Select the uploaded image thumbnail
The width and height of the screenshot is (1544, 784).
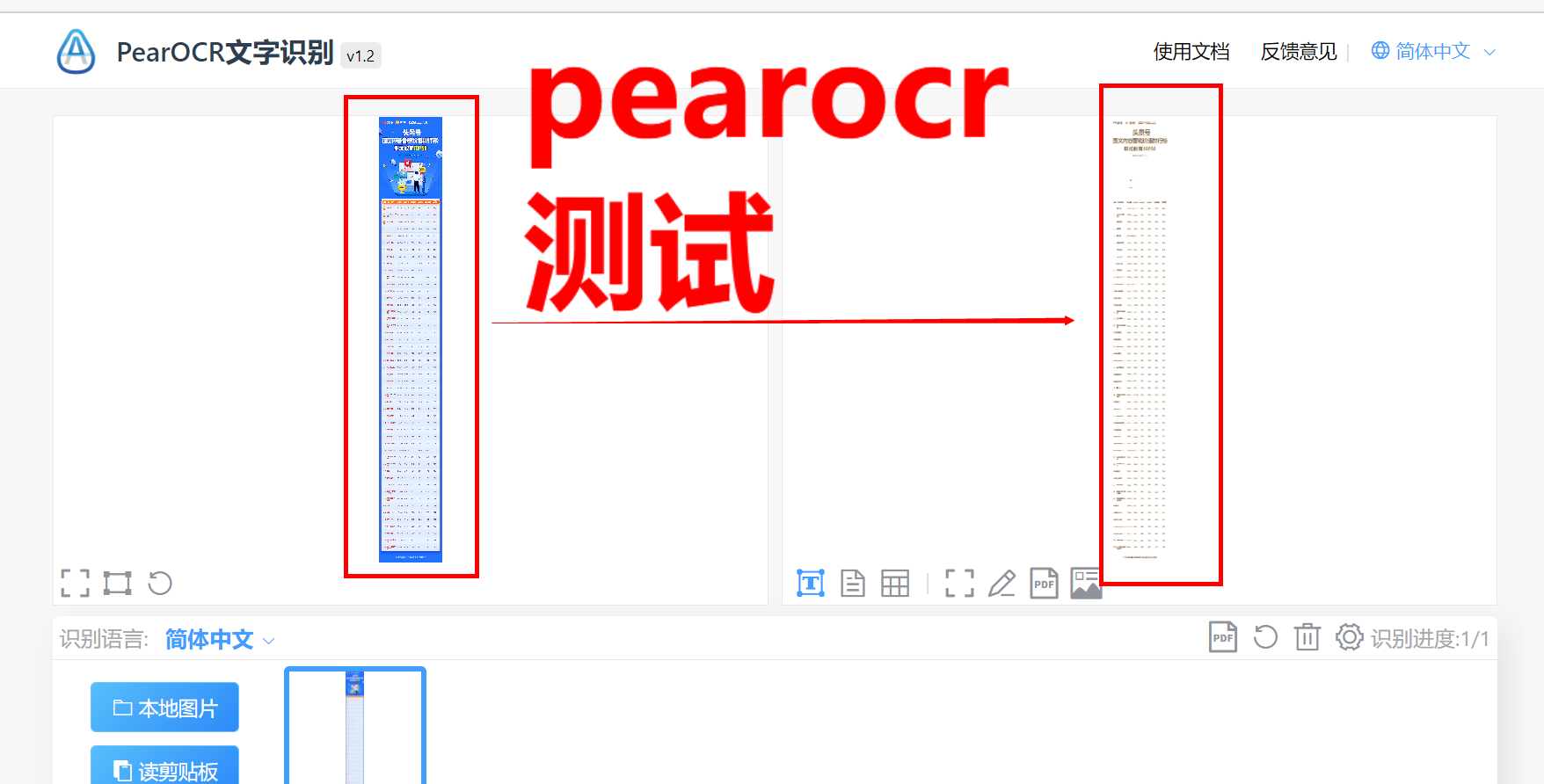(355, 726)
